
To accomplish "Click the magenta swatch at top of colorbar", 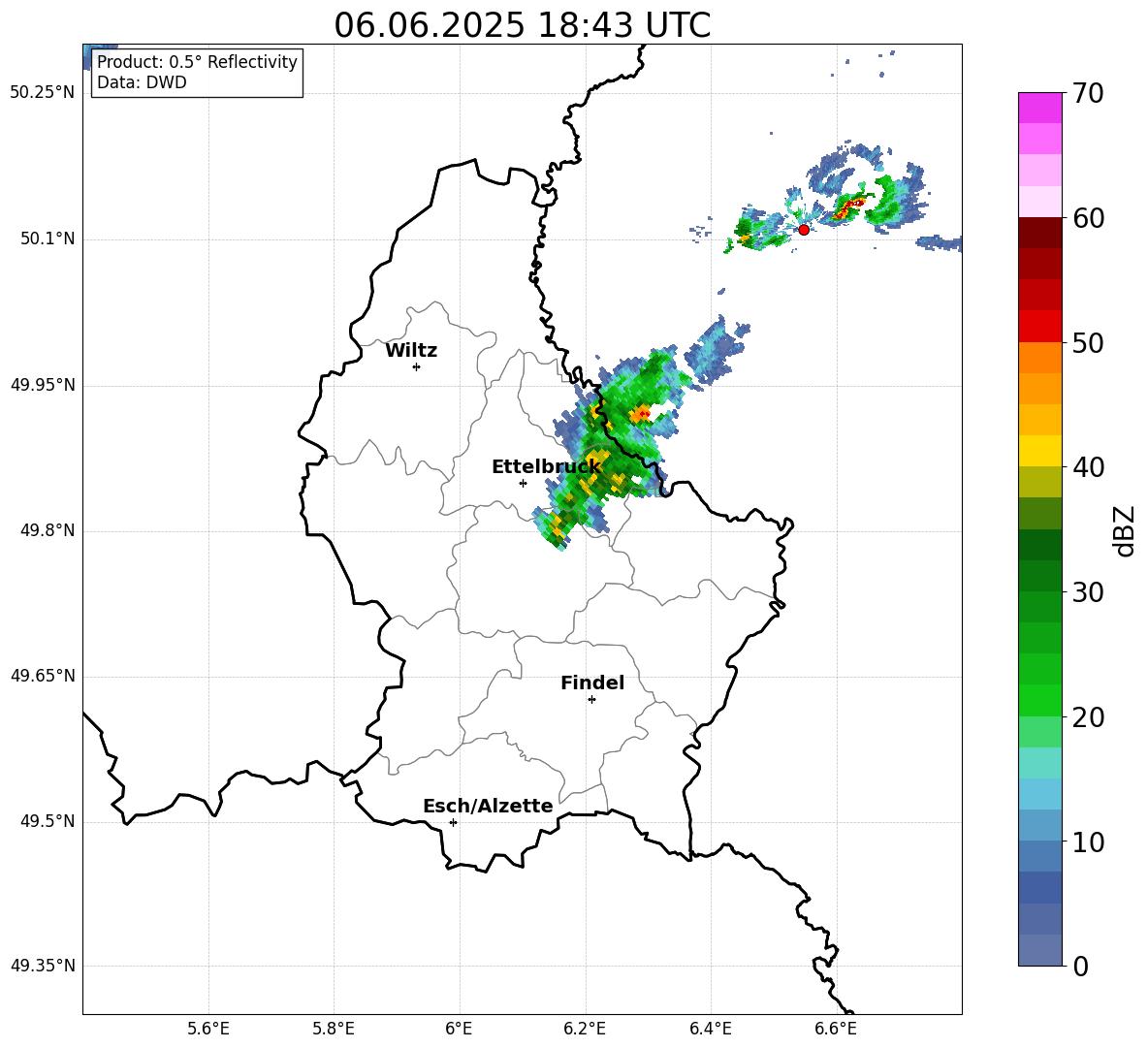I will [x=1040, y=108].
